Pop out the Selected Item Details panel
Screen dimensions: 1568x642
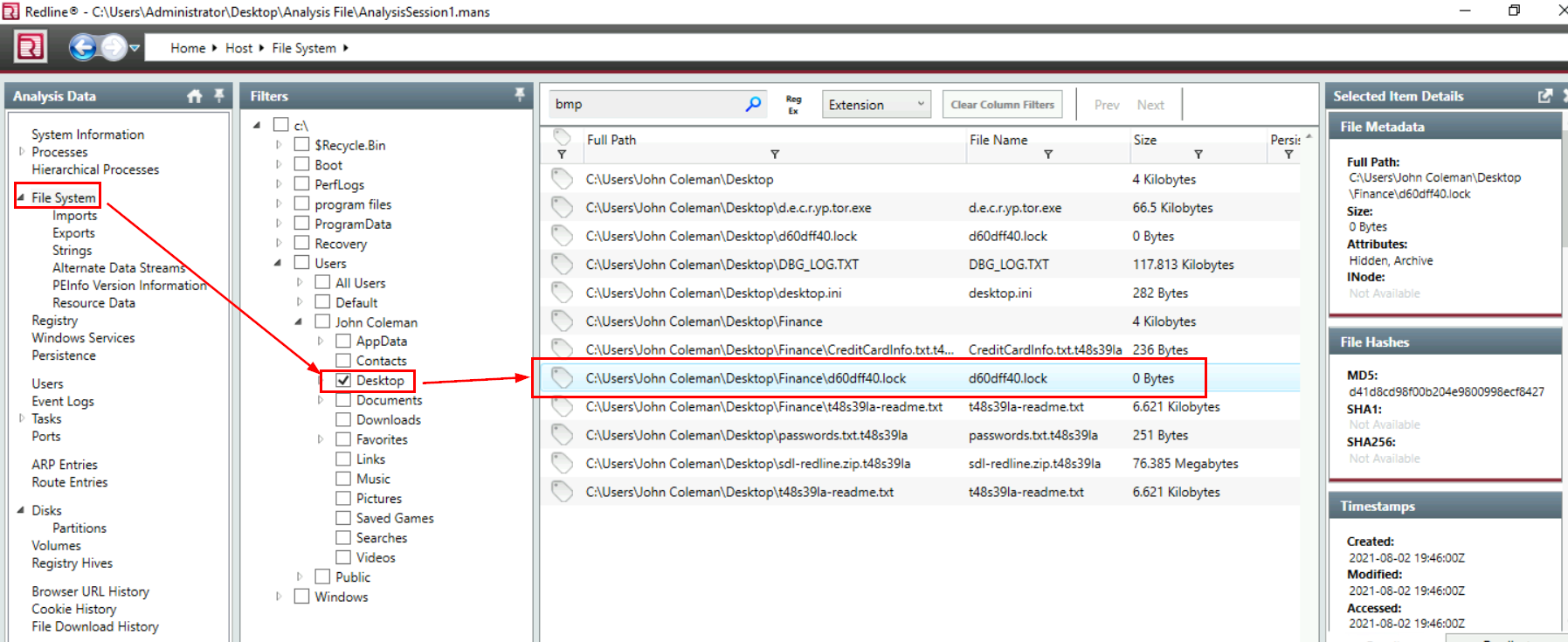pos(1544,96)
